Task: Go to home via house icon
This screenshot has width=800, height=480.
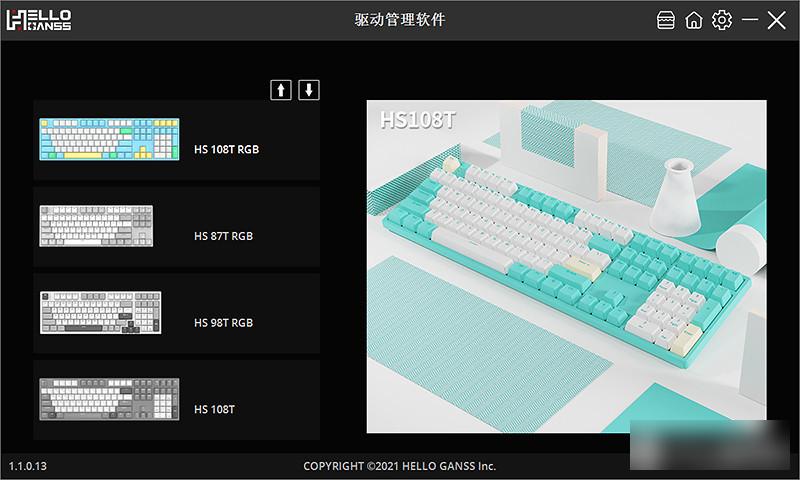Action: [694, 20]
